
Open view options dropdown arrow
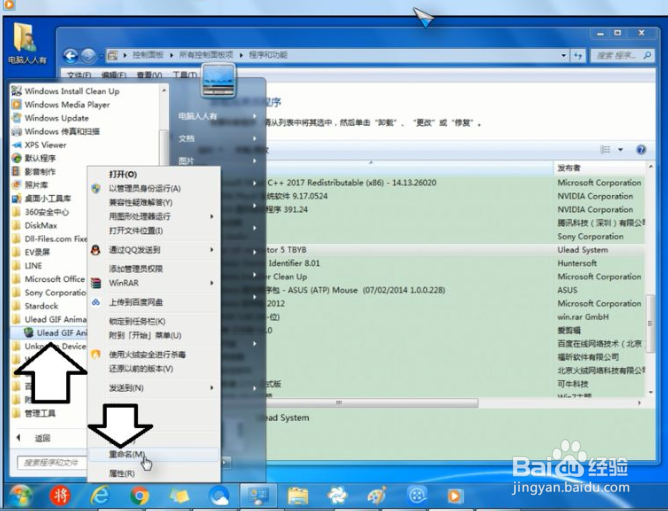coord(620,150)
